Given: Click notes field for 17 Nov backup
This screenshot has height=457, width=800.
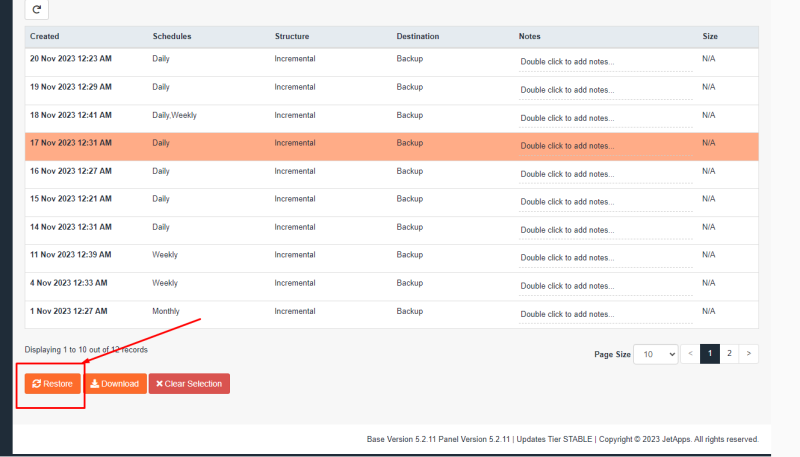Looking at the screenshot, I should pos(605,146).
